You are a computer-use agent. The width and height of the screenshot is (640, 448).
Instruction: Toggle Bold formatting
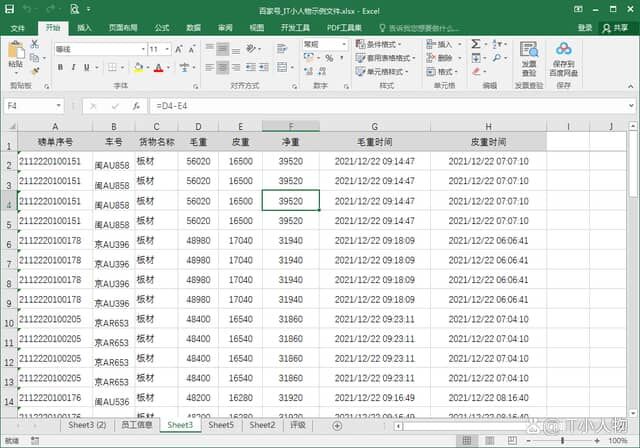click(x=61, y=68)
